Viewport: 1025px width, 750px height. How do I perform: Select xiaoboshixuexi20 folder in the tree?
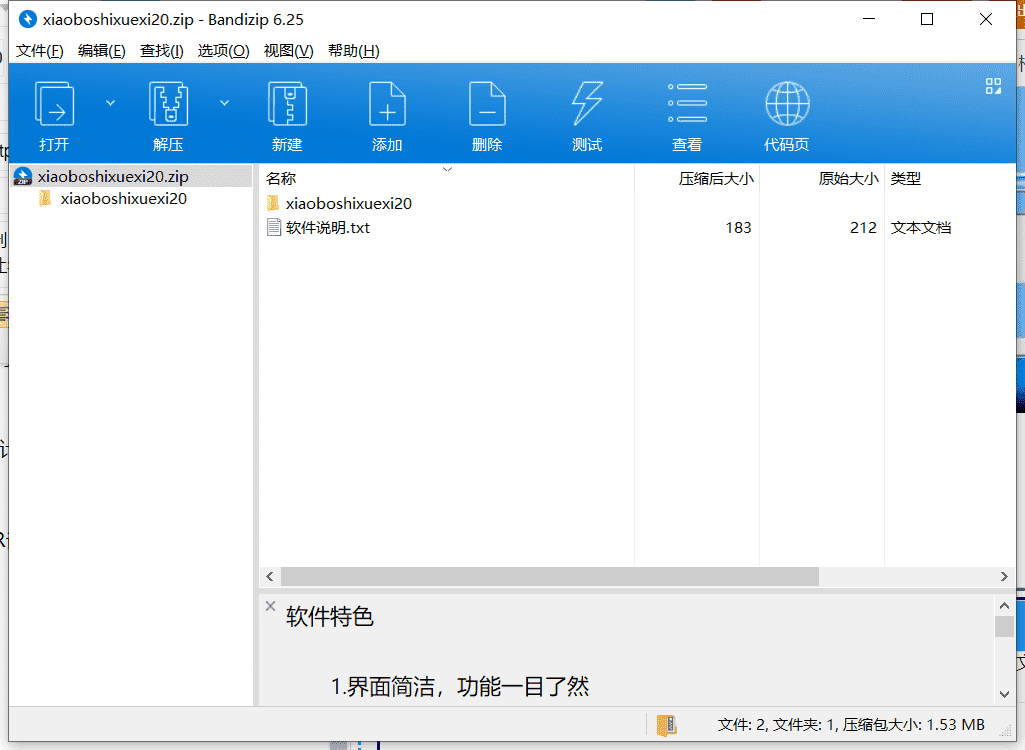(x=124, y=199)
